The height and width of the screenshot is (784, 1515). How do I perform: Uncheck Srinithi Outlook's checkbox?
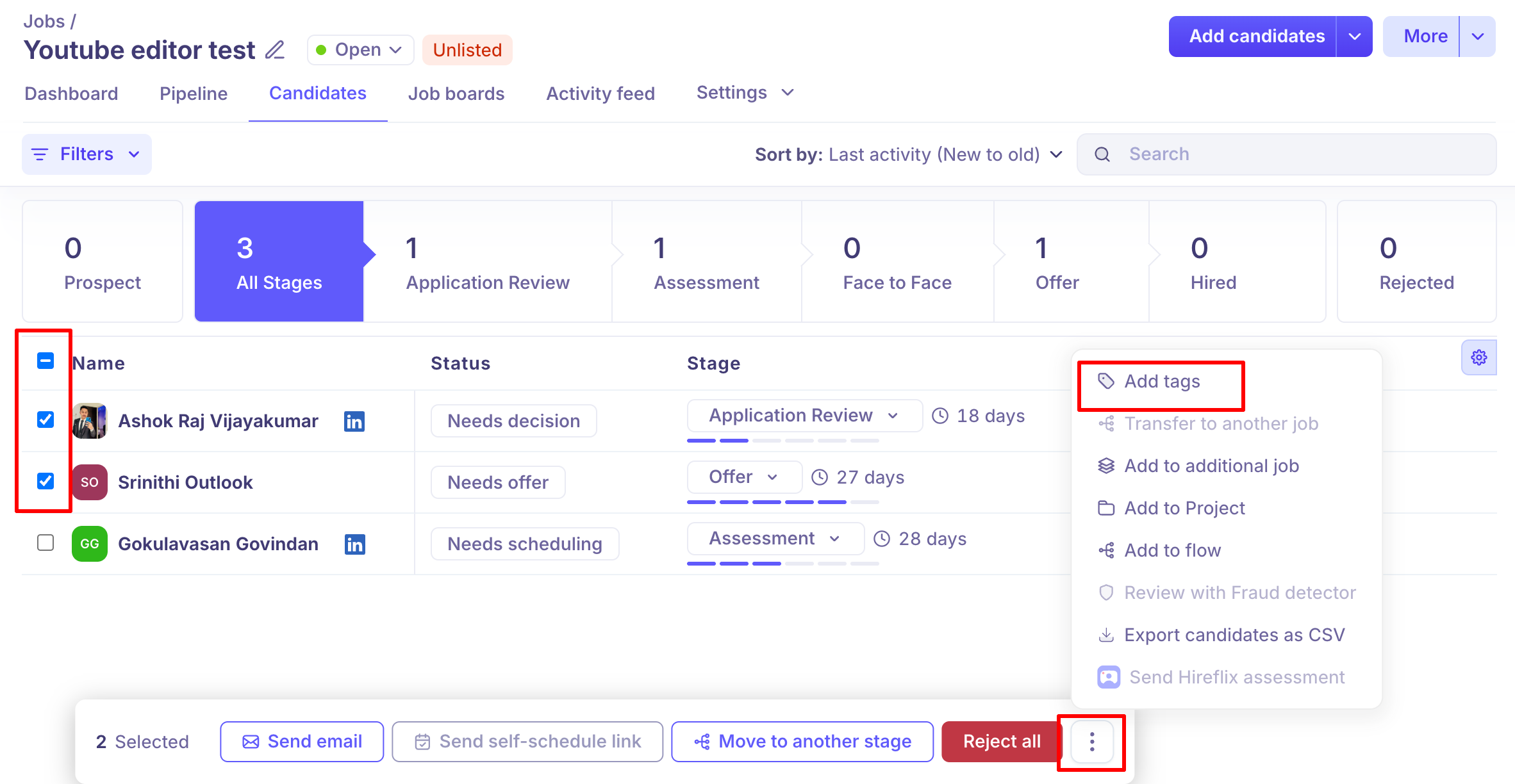click(x=46, y=481)
